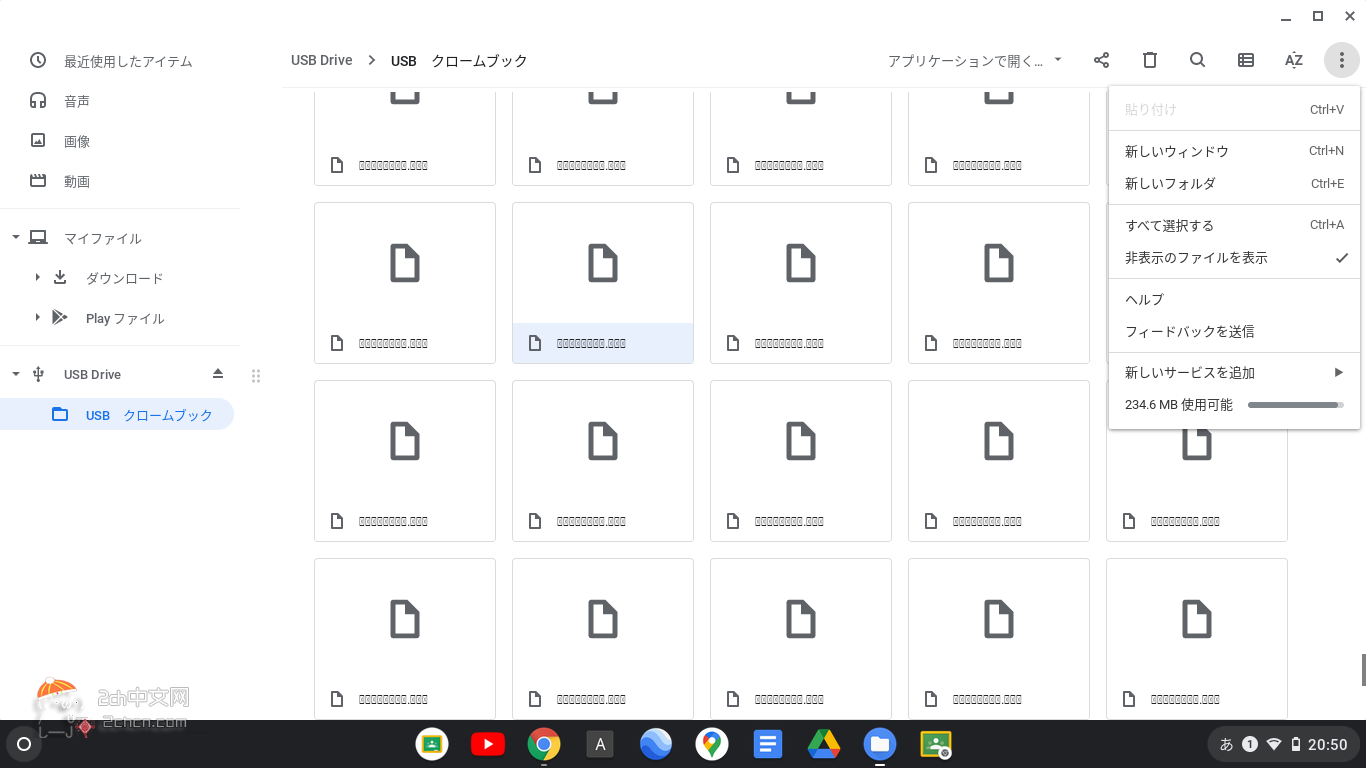Click the trash delete icon
Screen dimensions: 1366x768
pos(1150,60)
